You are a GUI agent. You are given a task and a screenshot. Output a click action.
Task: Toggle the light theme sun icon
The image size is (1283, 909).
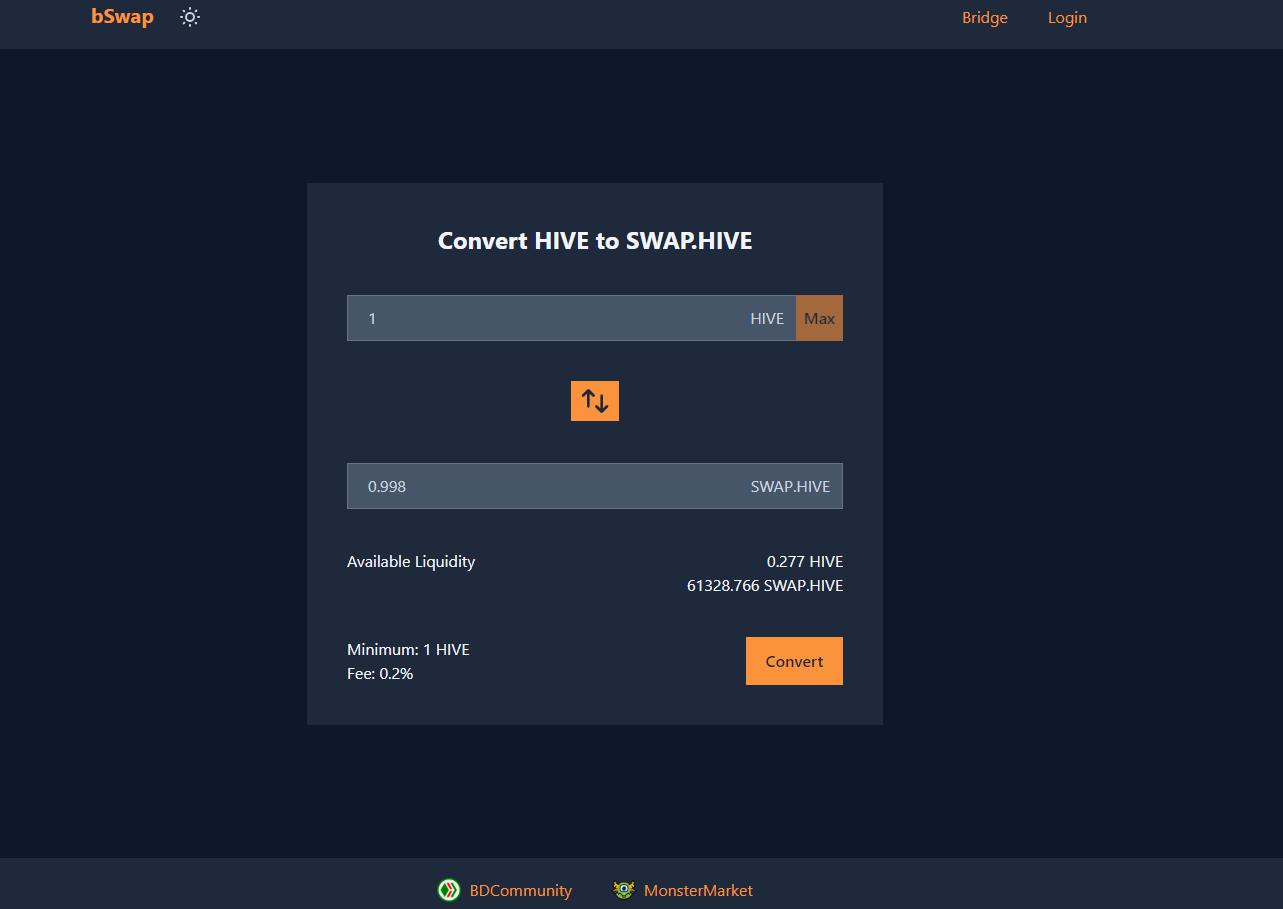click(x=190, y=17)
